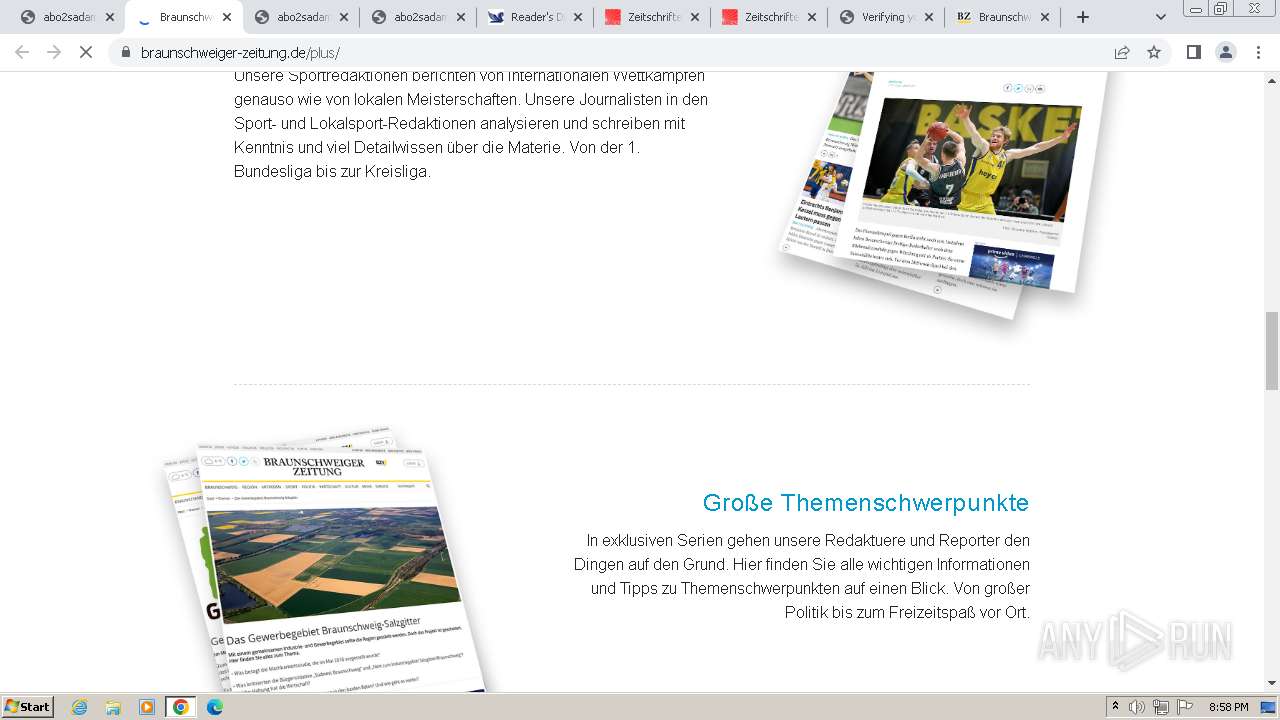Viewport: 1280px width, 720px height.
Task: Click the system clock 8:58 PM
Action: tap(1228, 707)
